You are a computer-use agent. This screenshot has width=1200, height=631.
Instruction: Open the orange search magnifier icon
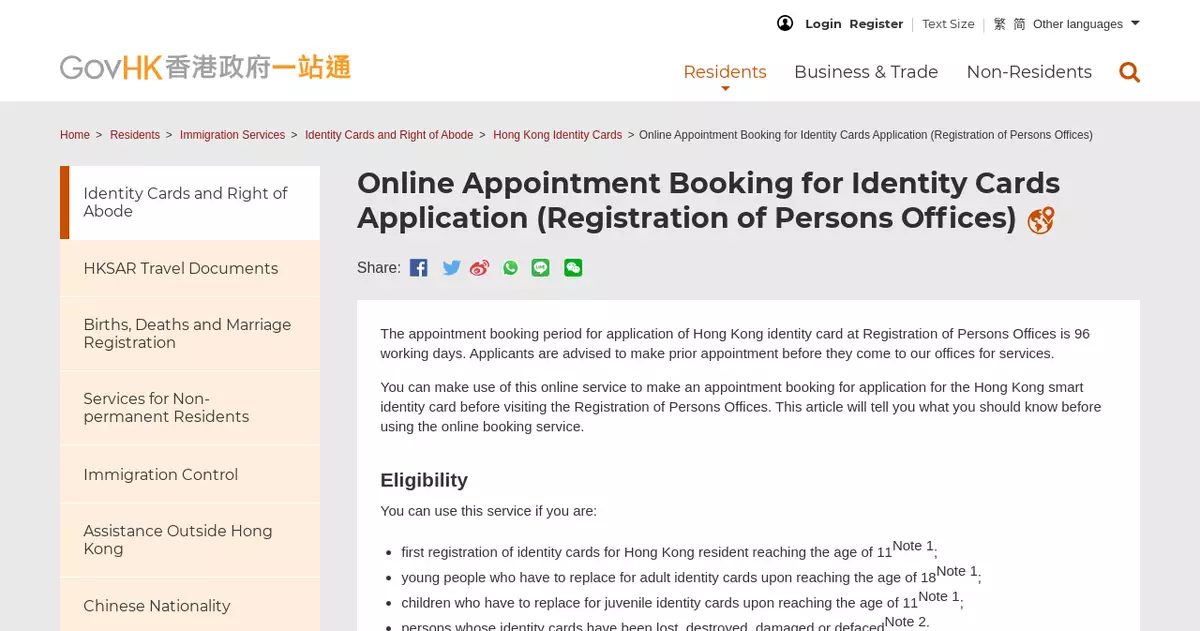tap(1129, 72)
